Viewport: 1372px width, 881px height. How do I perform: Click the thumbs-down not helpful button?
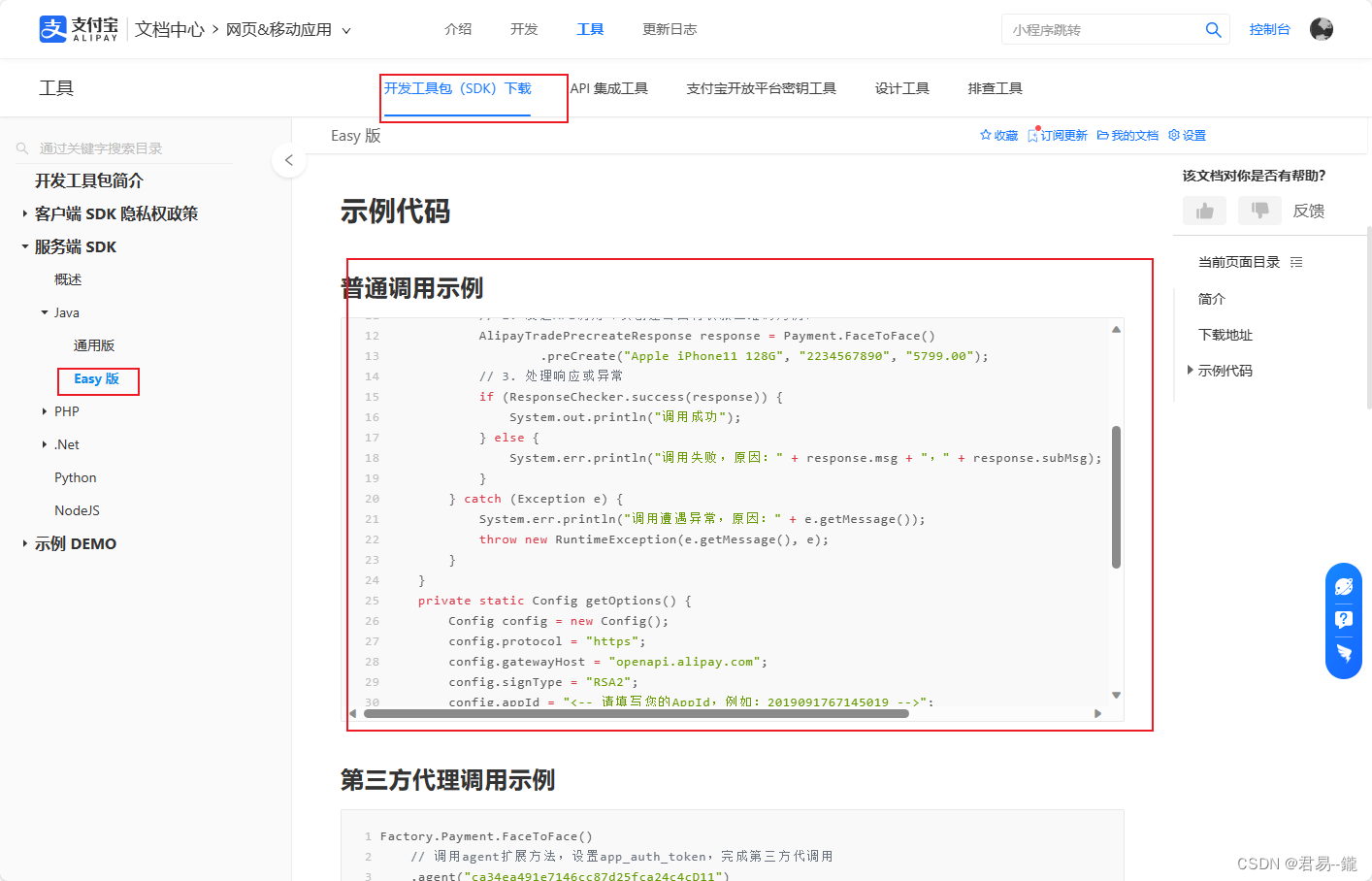tap(1259, 211)
